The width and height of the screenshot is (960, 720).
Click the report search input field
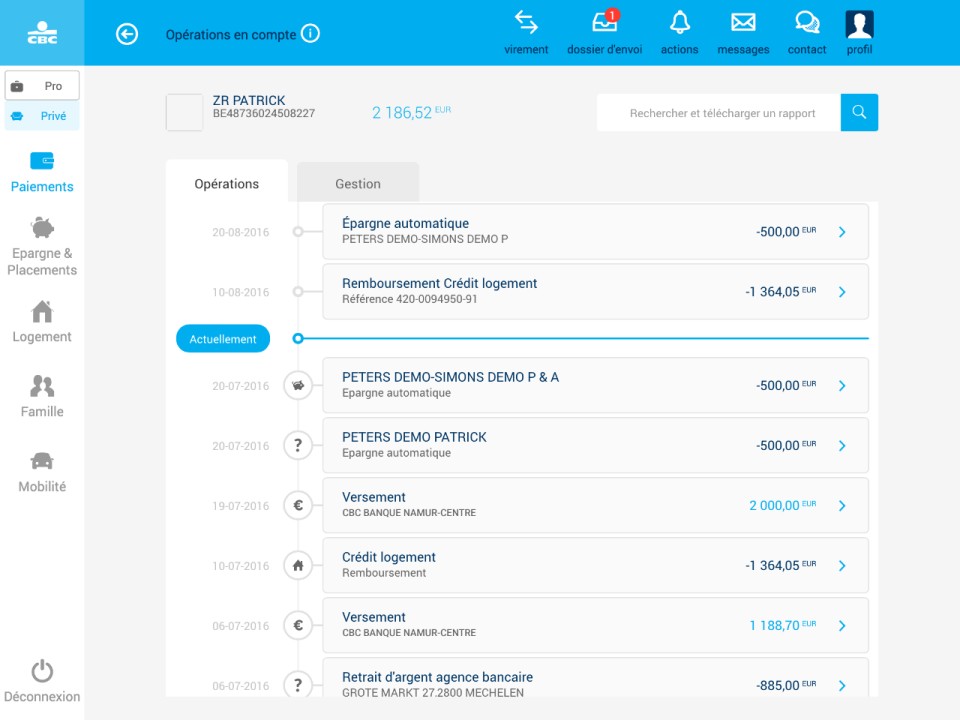[x=718, y=113]
